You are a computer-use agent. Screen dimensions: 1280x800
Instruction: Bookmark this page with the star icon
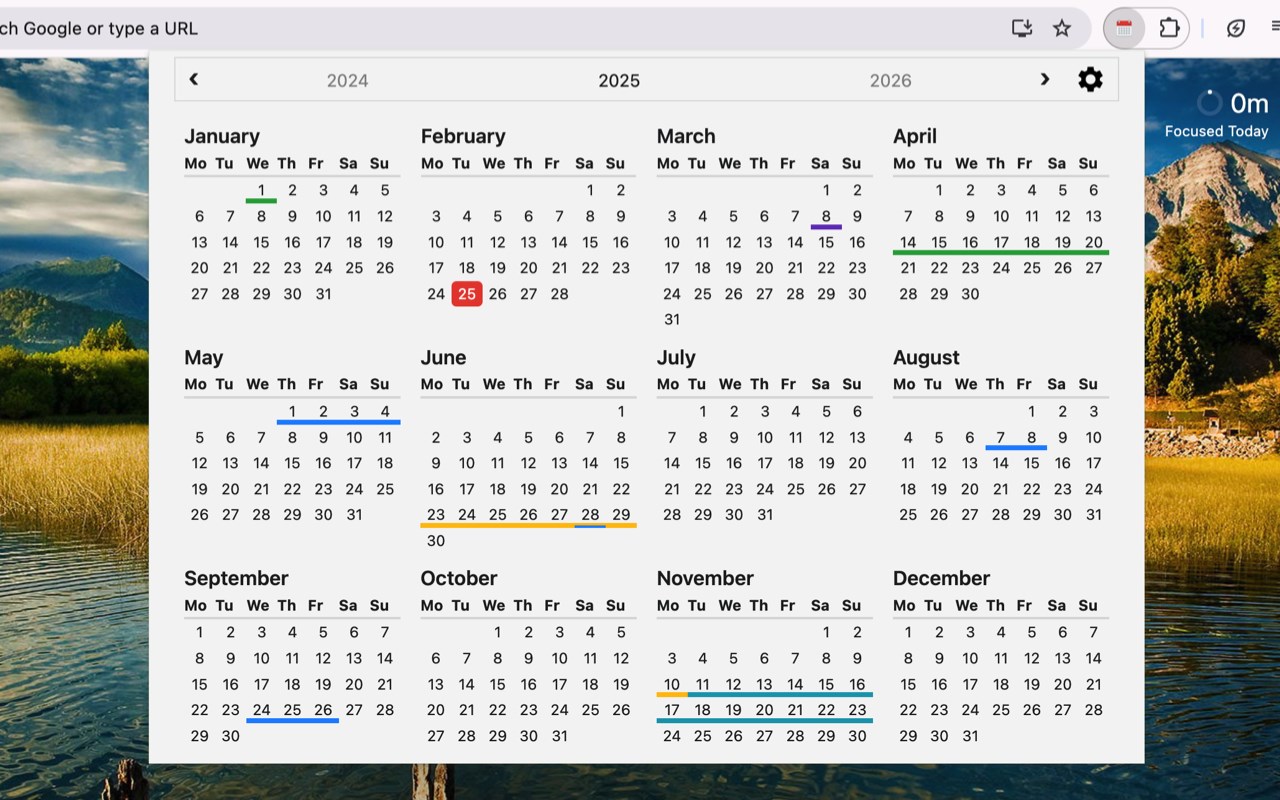[1062, 28]
